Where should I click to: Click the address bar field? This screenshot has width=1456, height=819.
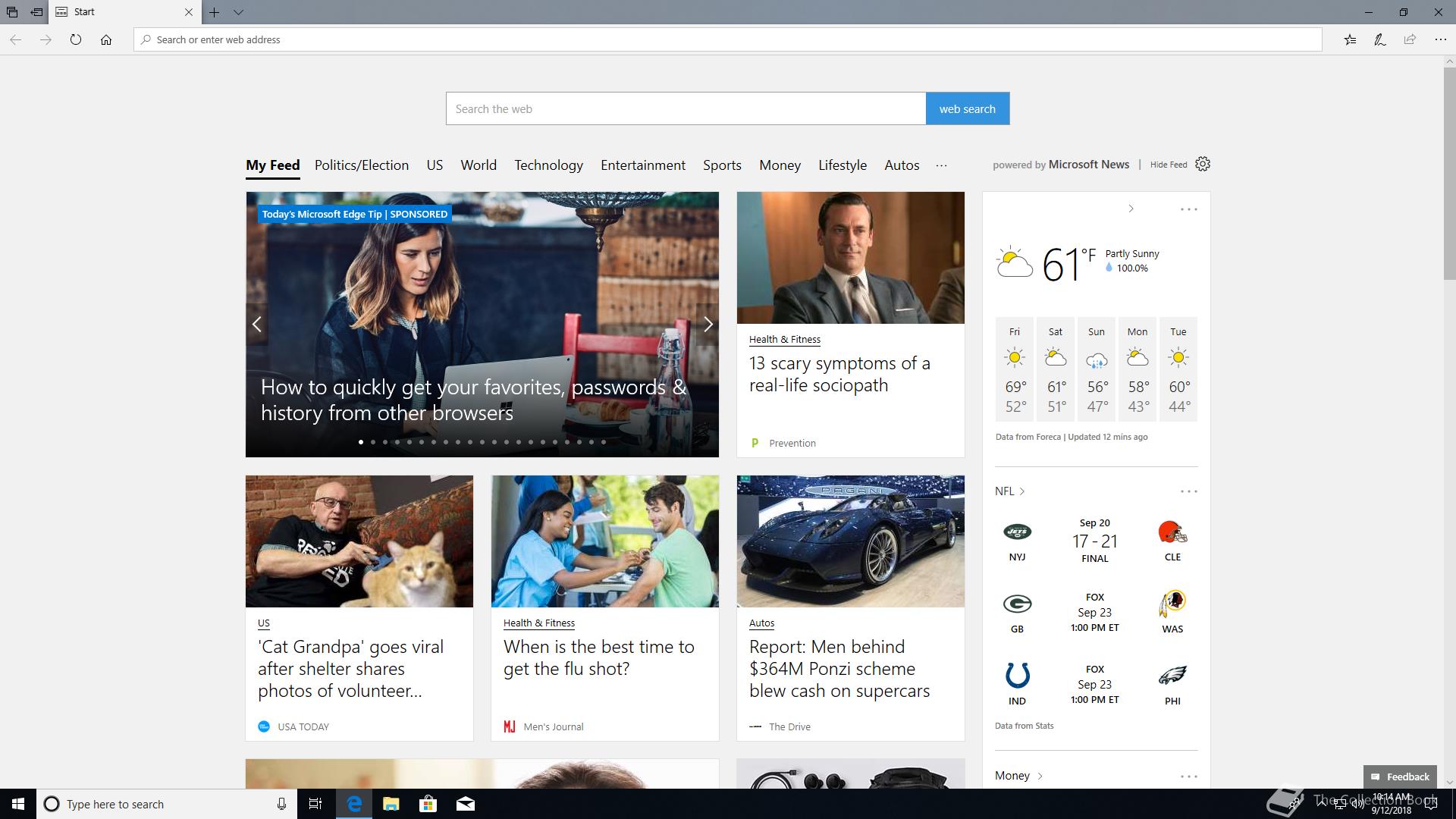tap(728, 39)
